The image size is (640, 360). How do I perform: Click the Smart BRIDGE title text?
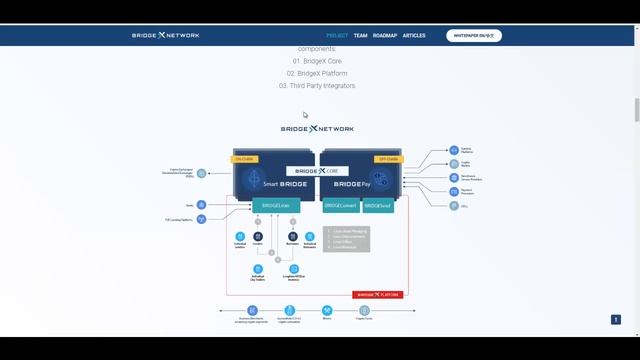pyautogui.click(x=285, y=184)
